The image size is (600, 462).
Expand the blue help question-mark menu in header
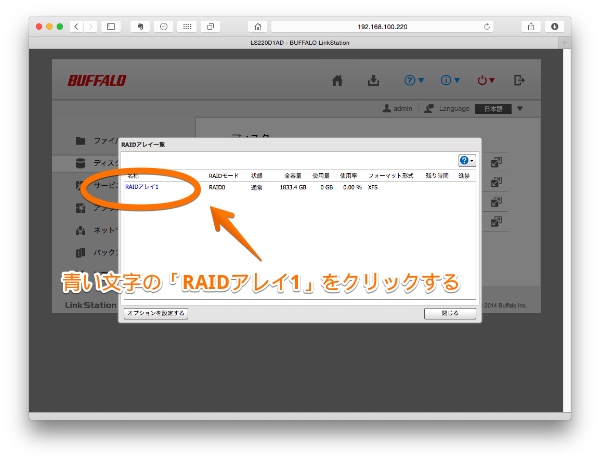(x=414, y=80)
